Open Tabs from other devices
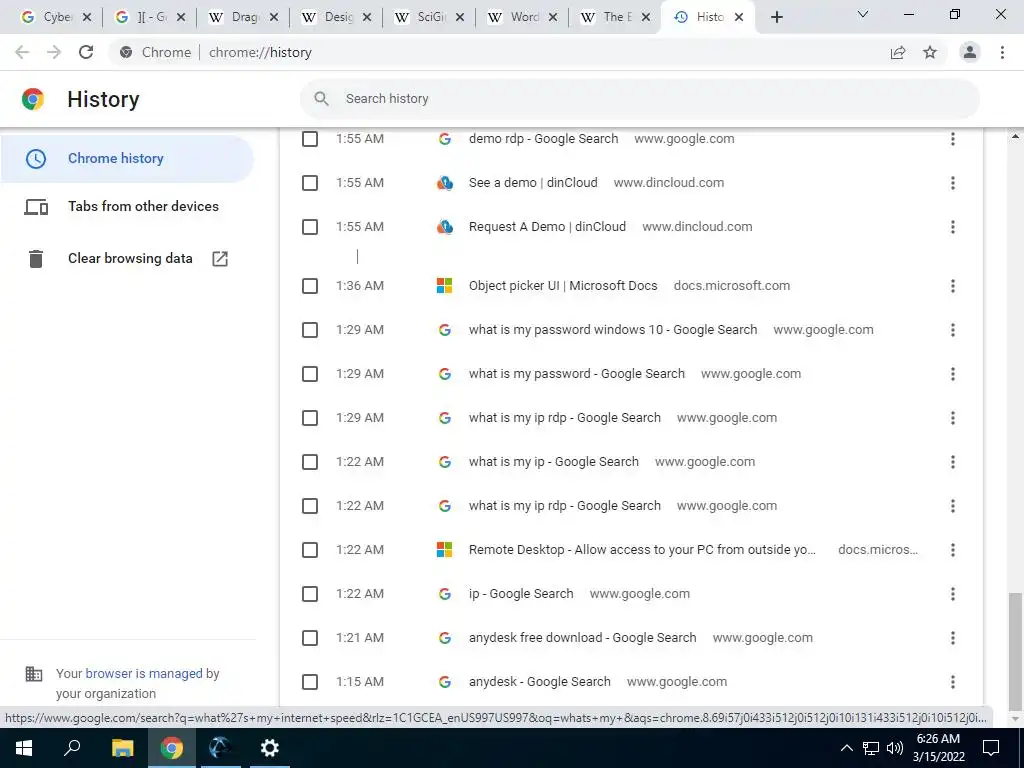The width and height of the screenshot is (1024, 768). (x=127, y=206)
